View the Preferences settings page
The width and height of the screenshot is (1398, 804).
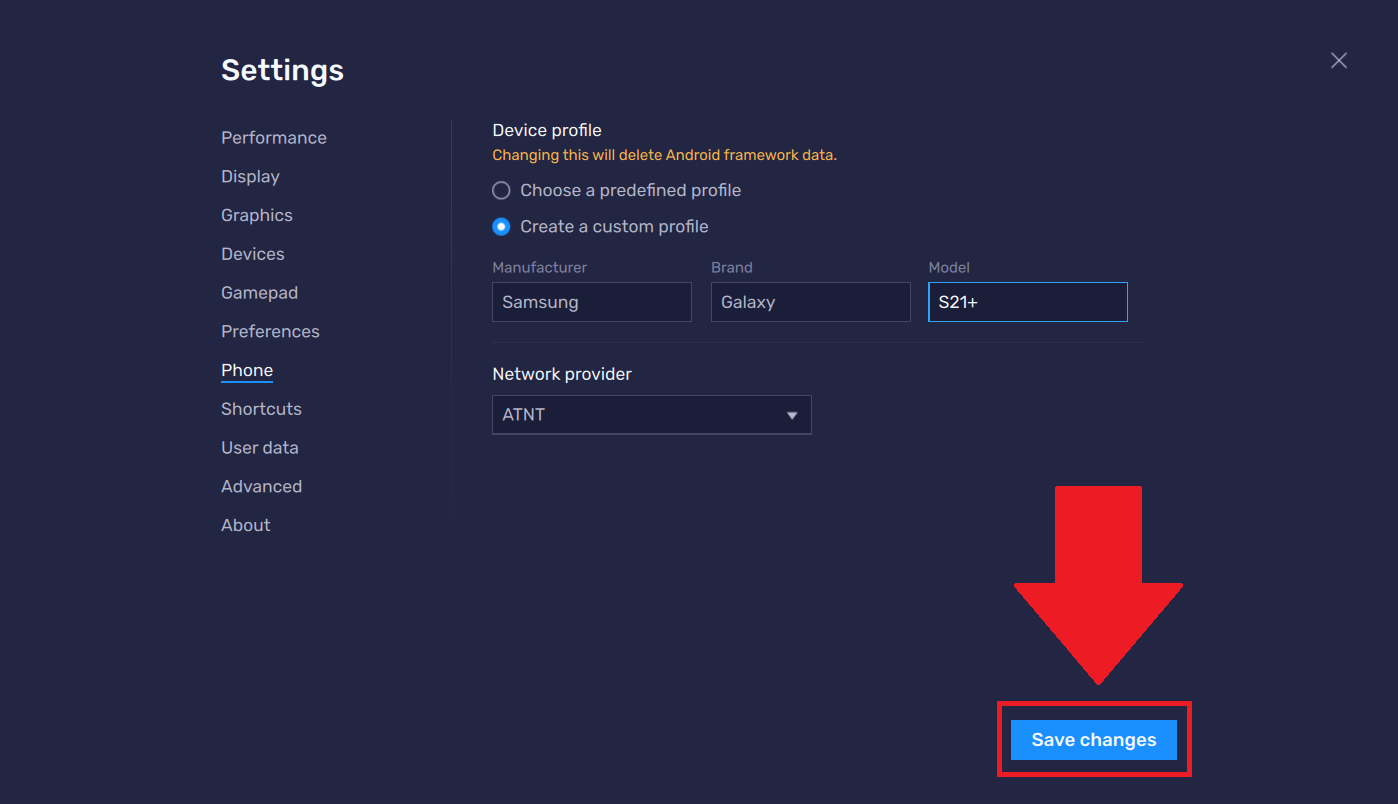270,331
